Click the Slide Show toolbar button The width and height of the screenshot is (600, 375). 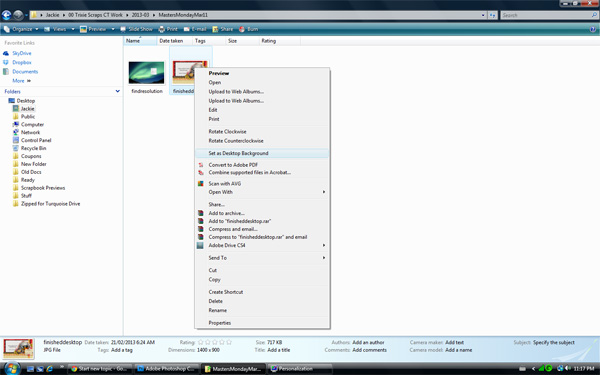coord(136,29)
